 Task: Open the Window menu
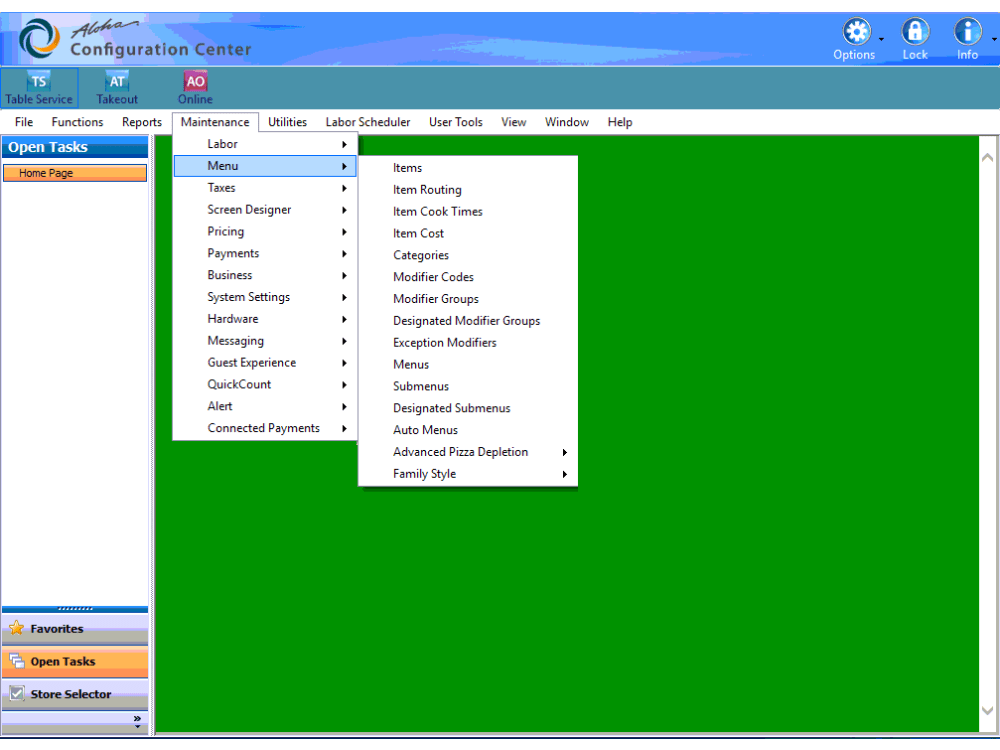[x=566, y=122]
